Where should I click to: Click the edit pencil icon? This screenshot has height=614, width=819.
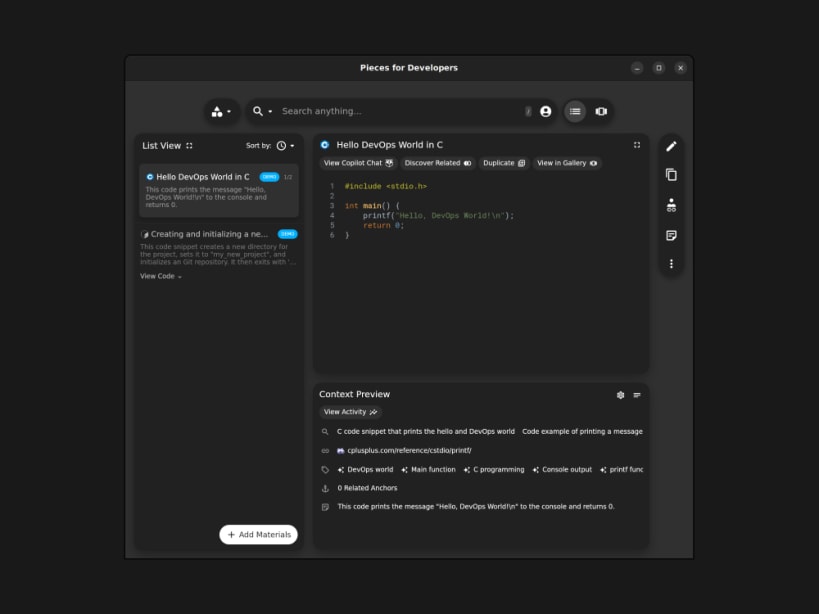671,146
